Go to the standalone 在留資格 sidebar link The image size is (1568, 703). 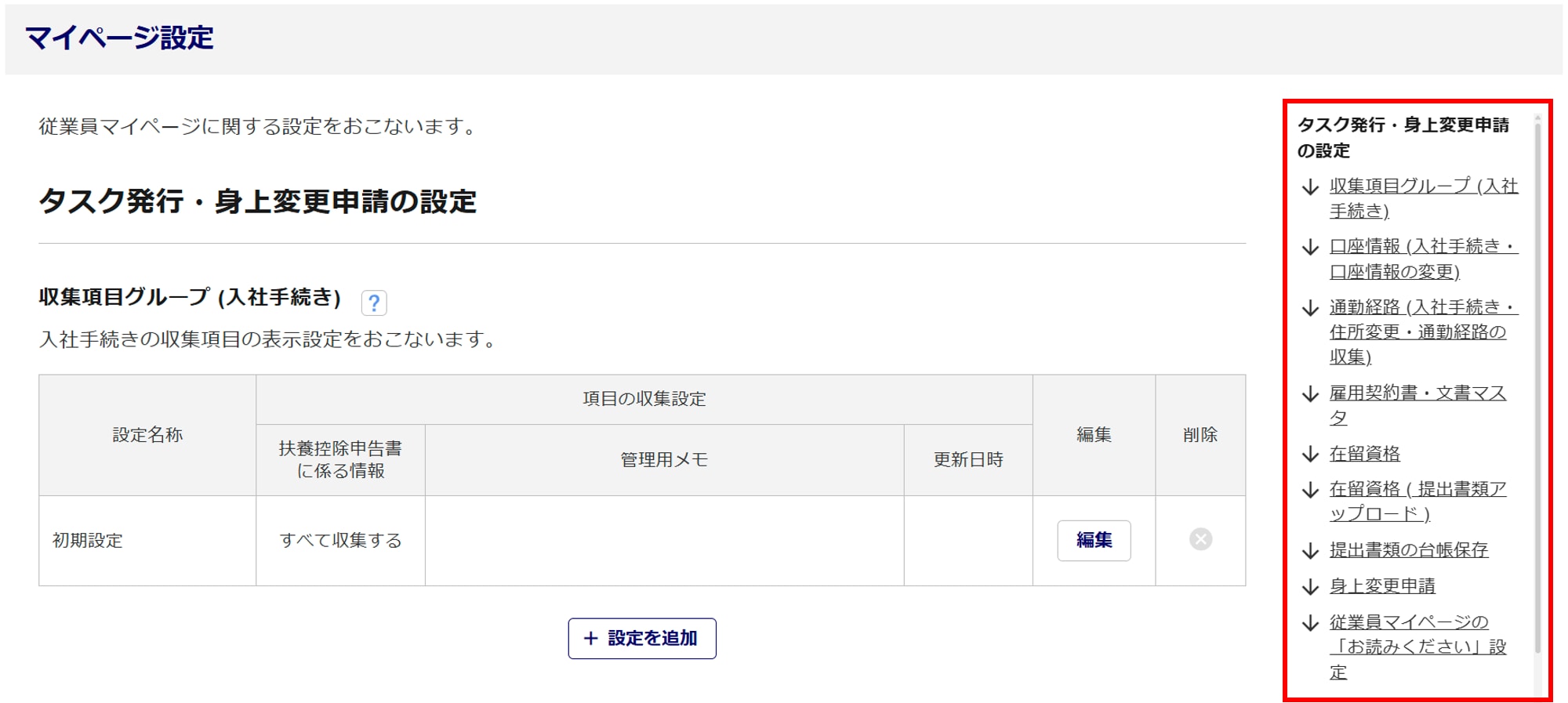(1364, 454)
